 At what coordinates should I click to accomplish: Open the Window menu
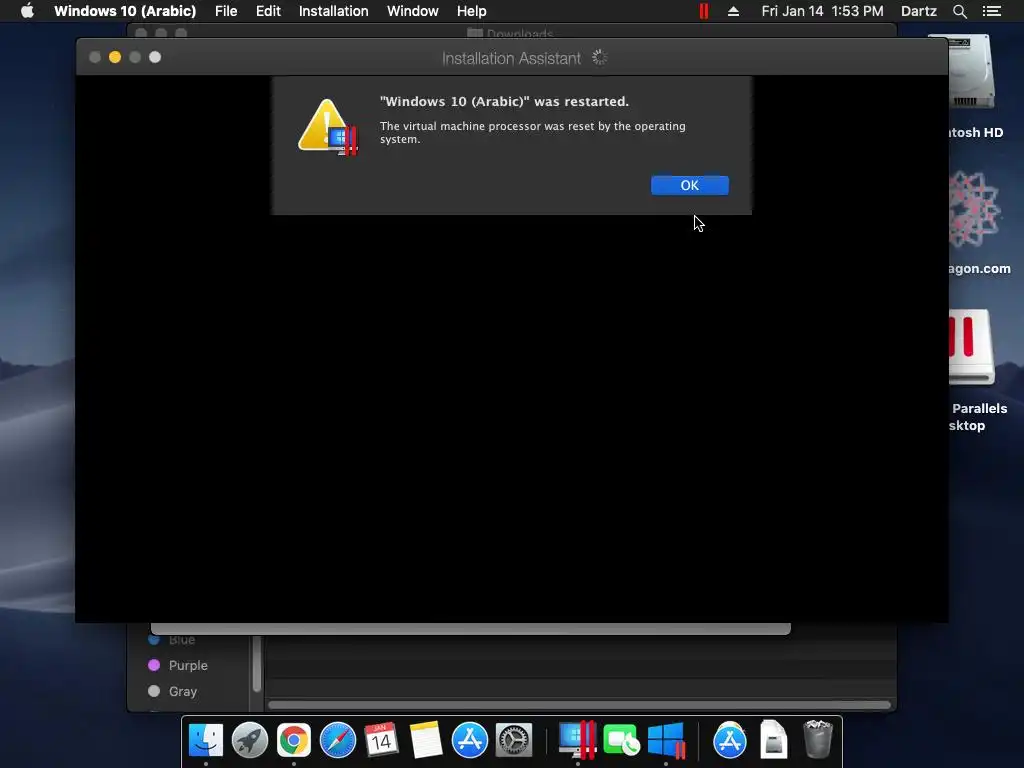pos(412,11)
